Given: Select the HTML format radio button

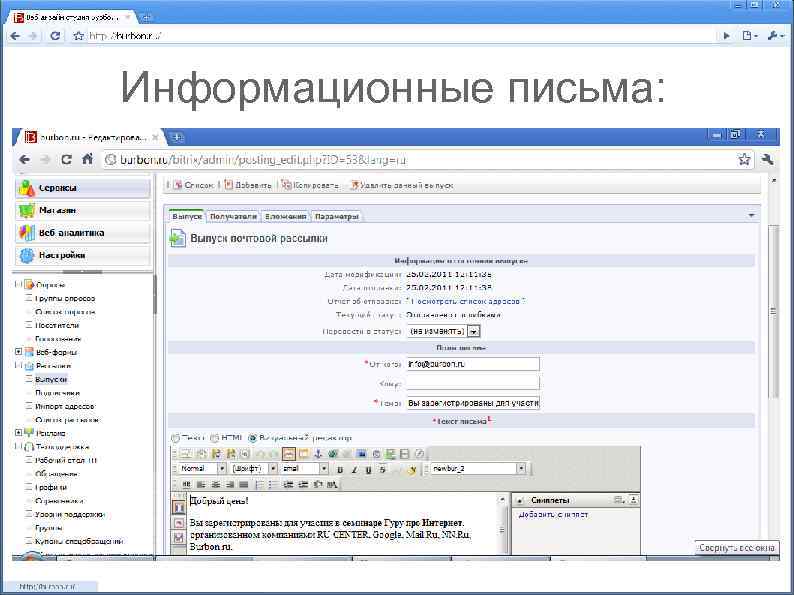Looking at the screenshot, I should (215, 438).
